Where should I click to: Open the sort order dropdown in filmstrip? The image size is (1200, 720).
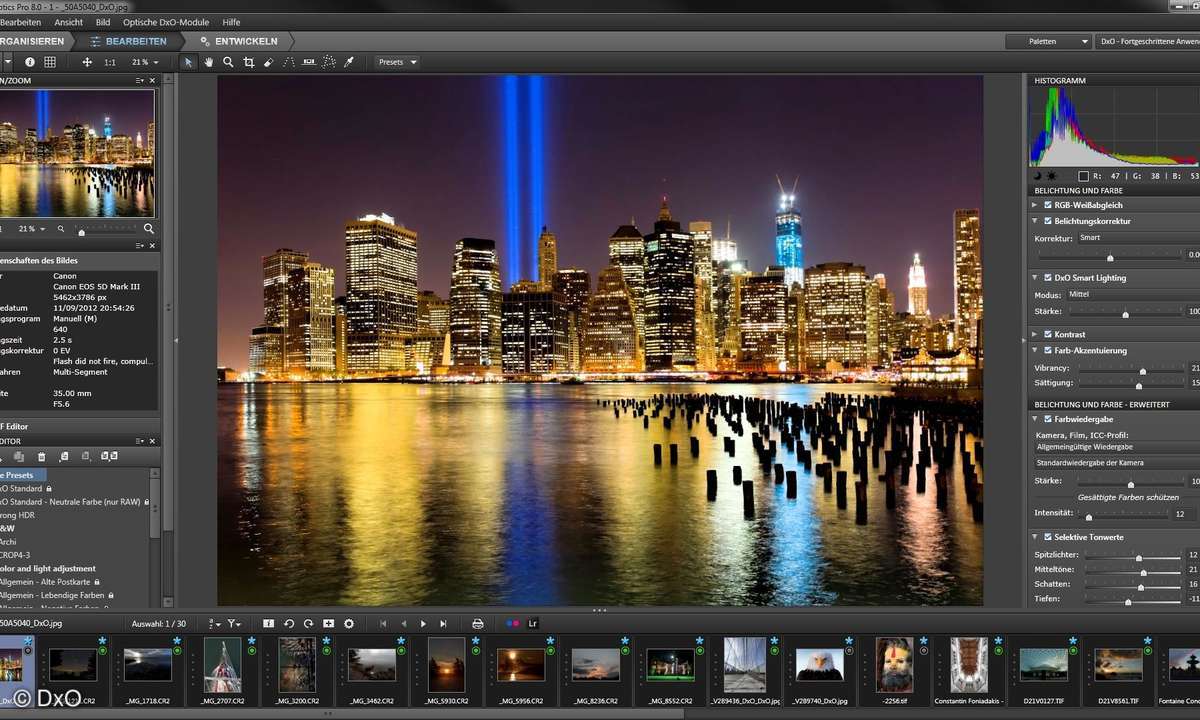point(214,623)
